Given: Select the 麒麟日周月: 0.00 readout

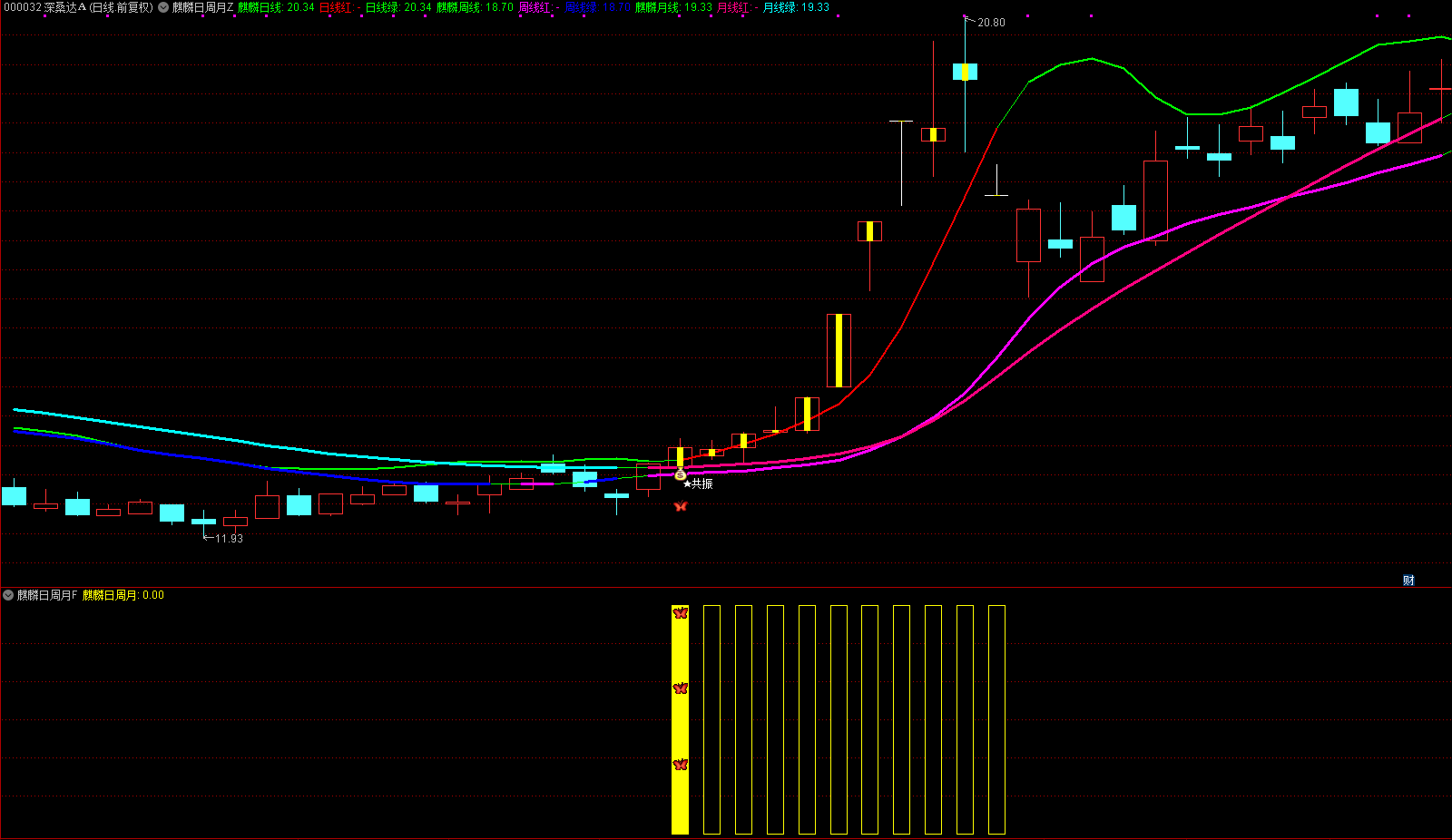Looking at the screenshot, I should pyautogui.click(x=123, y=595).
